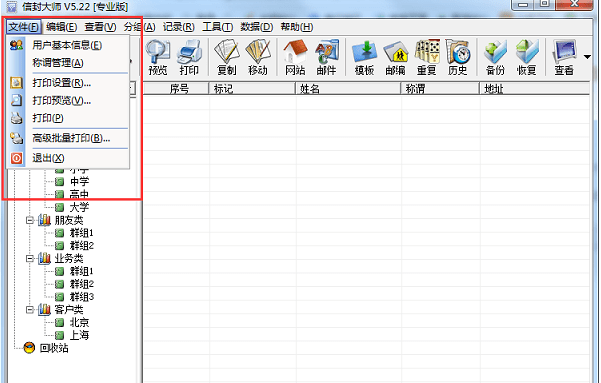Open the 模板 template toolbar icon

point(364,58)
